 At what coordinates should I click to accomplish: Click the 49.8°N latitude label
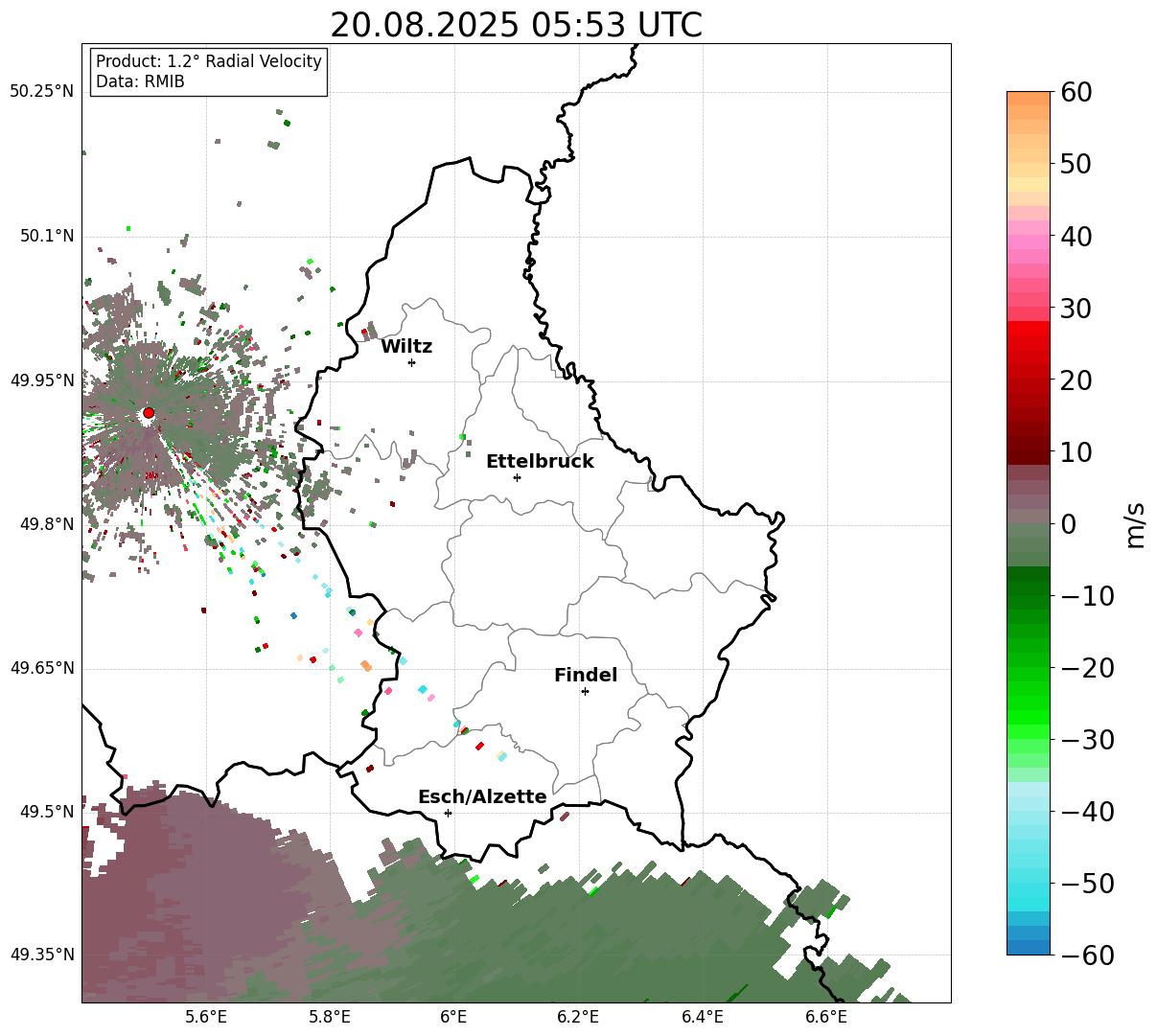coord(47,524)
